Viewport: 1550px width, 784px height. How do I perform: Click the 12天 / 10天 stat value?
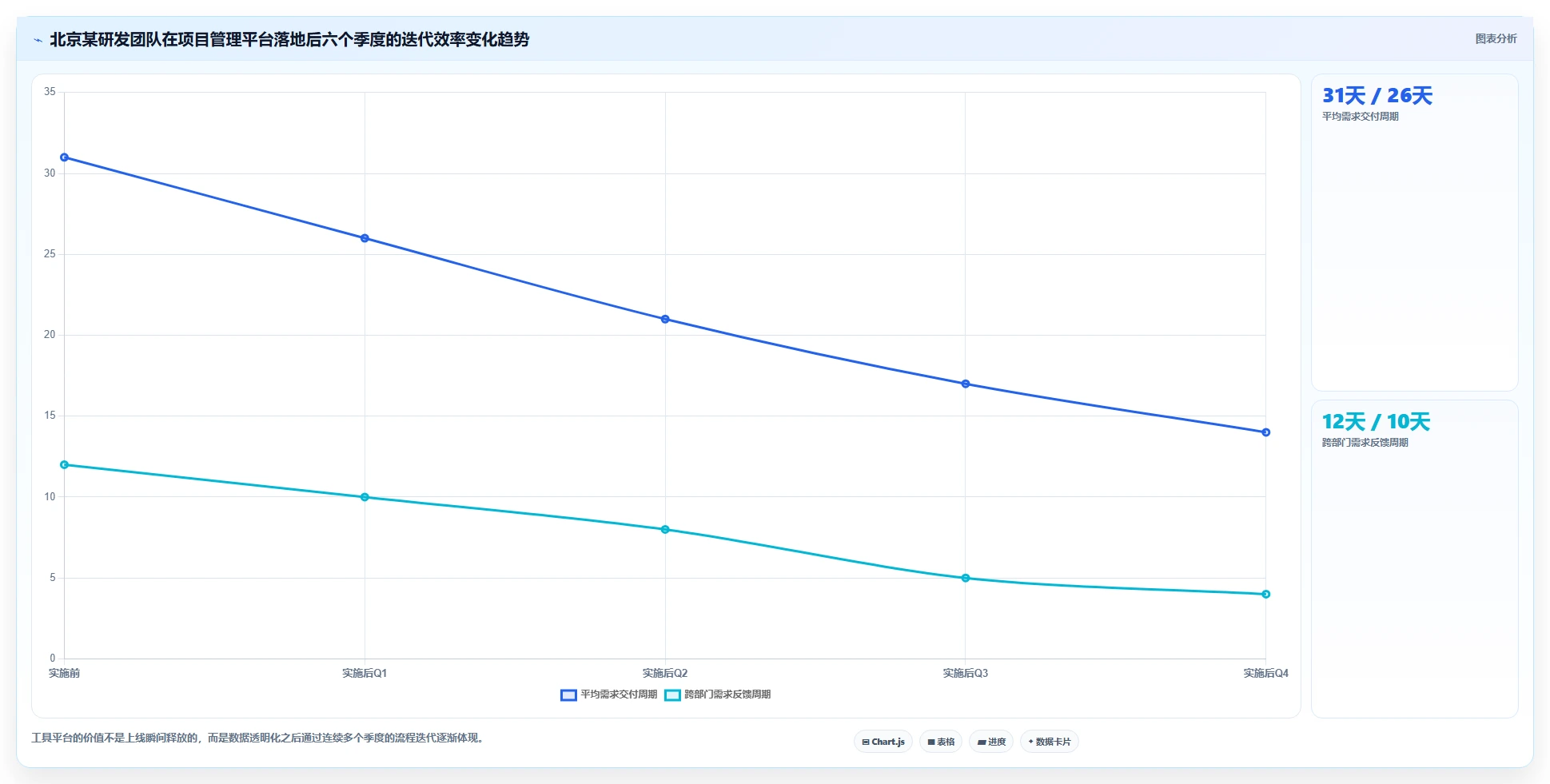(x=1376, y=422)
